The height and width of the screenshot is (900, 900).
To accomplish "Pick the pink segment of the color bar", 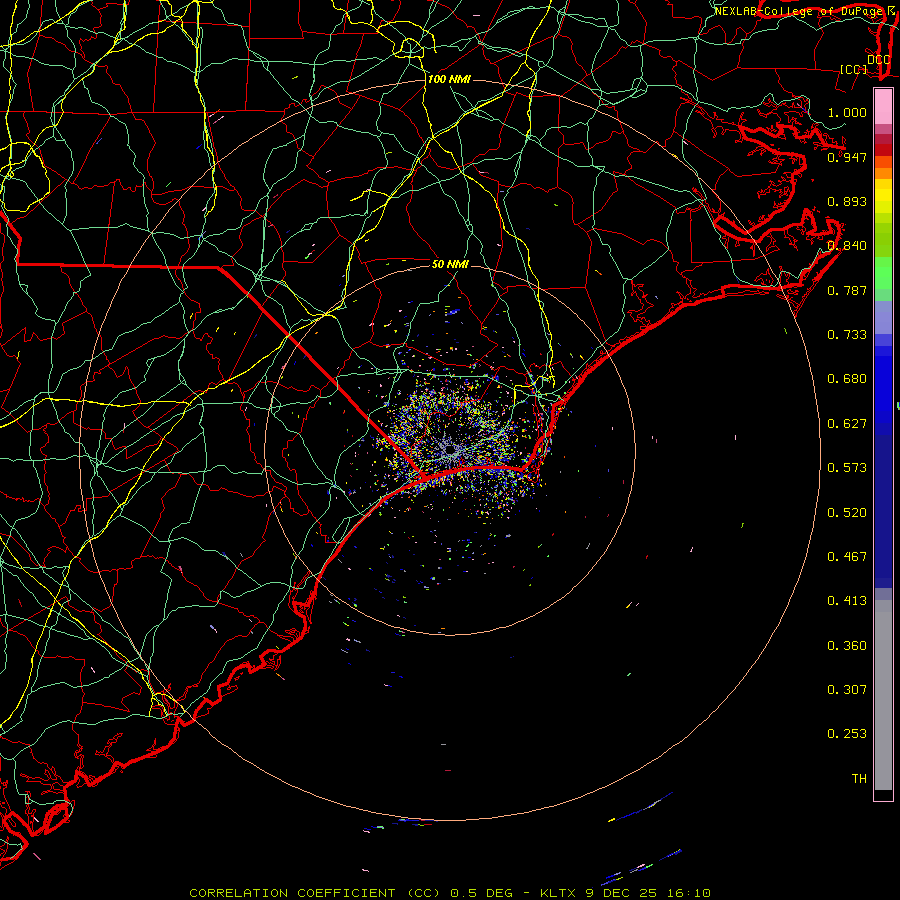I will coord(883,106).
